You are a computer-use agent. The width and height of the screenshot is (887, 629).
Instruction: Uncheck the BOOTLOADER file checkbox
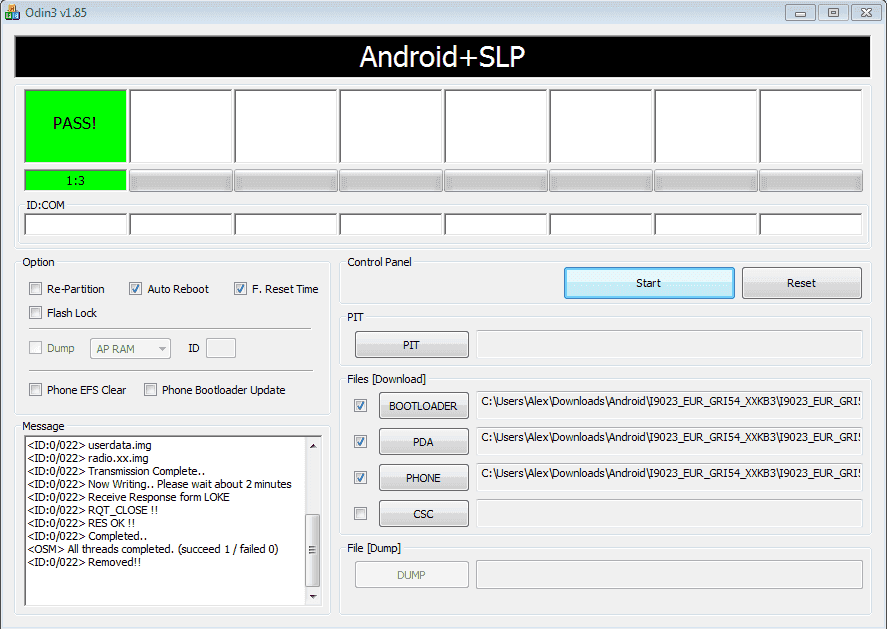[360, 406]
